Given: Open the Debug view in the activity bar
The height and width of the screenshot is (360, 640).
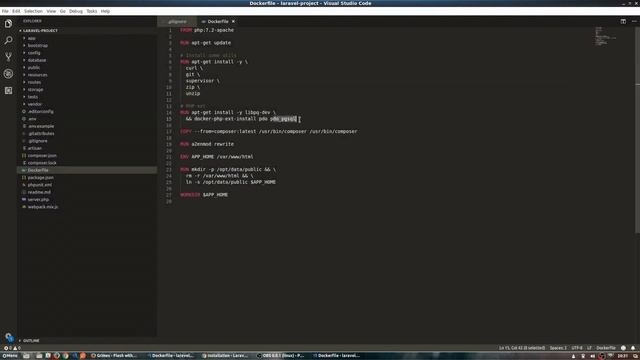Looking at the screenshot, I should tap(8, 73).
